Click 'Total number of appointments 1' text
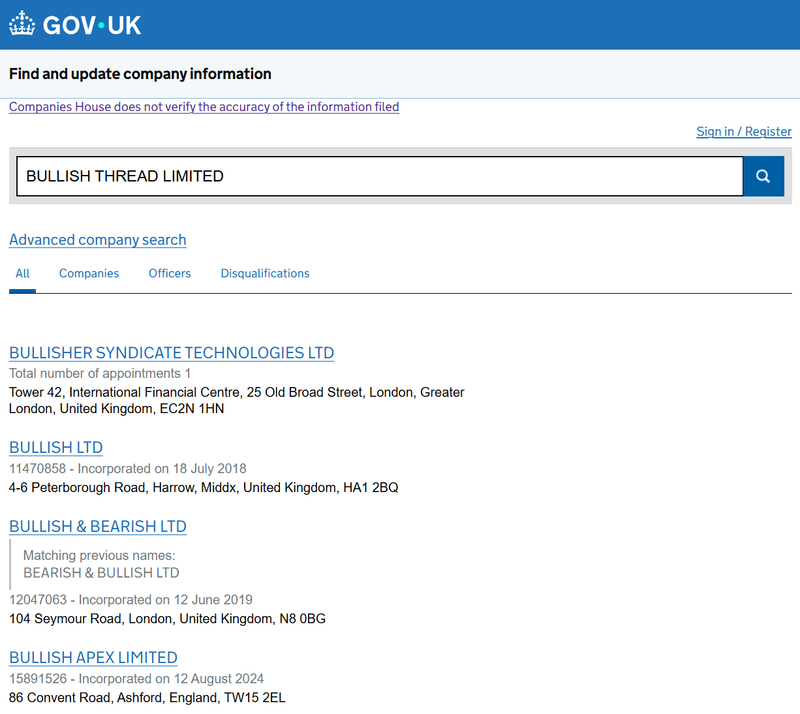 coord(100,374)
